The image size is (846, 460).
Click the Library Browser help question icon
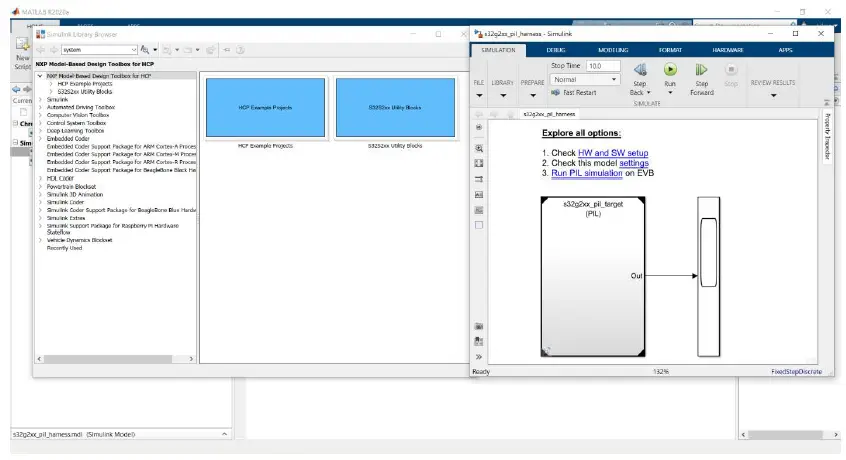(x=240, y=50)
